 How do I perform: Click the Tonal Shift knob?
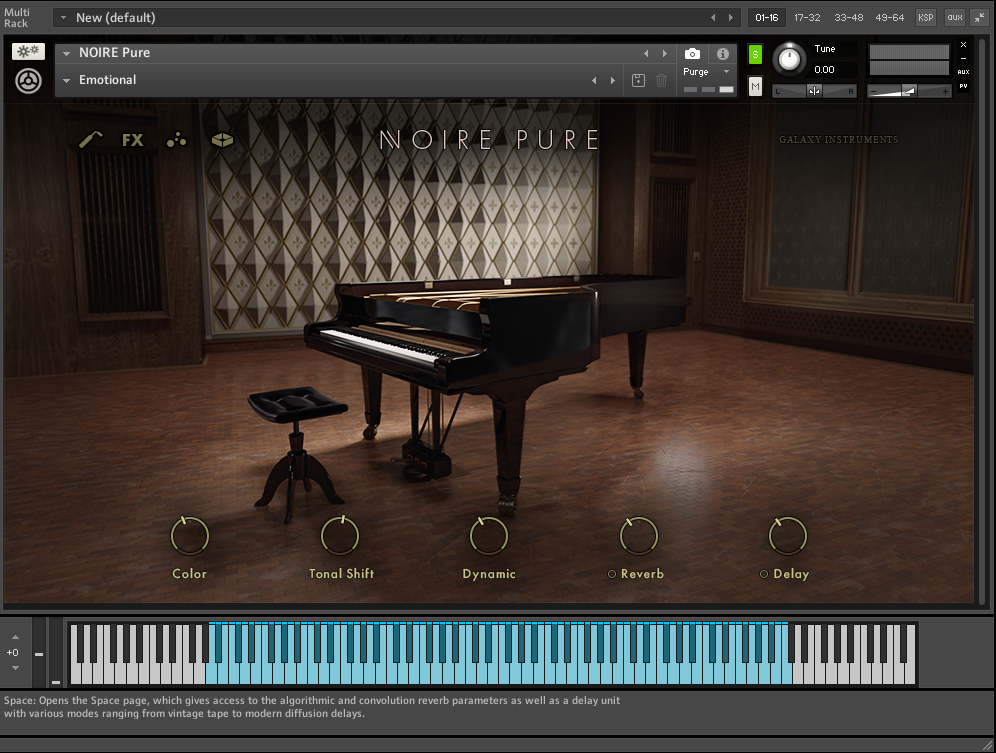(340, 536)
